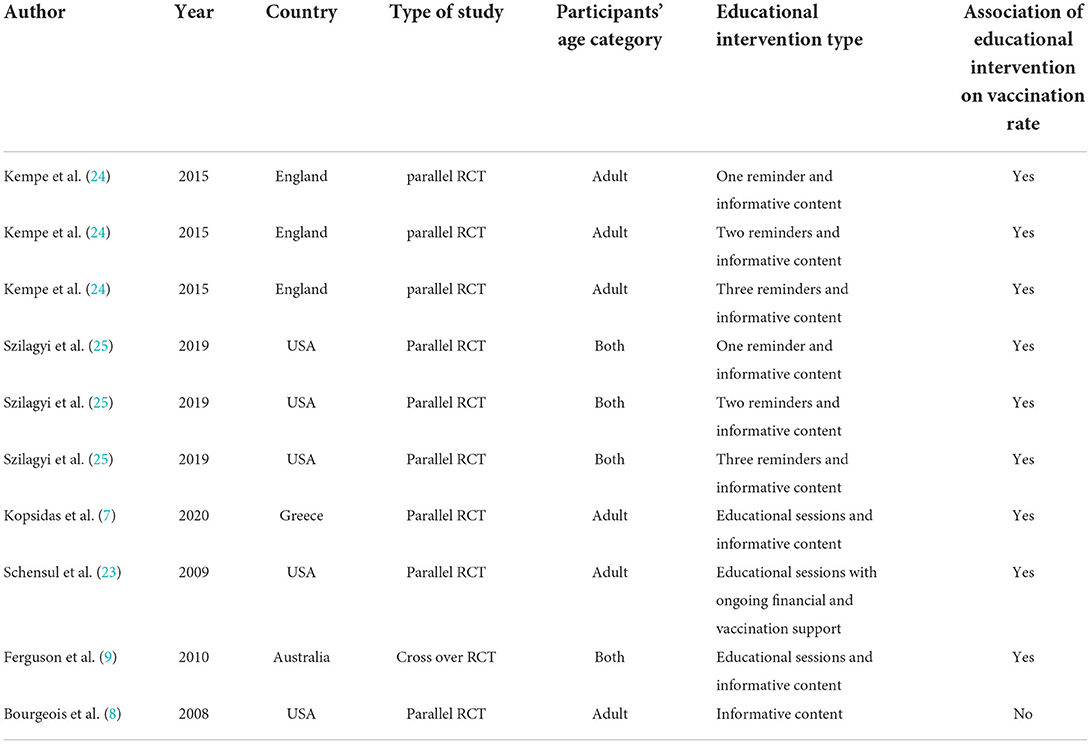Follow citation 25 in Szilagyi's two-reminders row
The image size is (1091, 744).
click(x=103, y=403)
